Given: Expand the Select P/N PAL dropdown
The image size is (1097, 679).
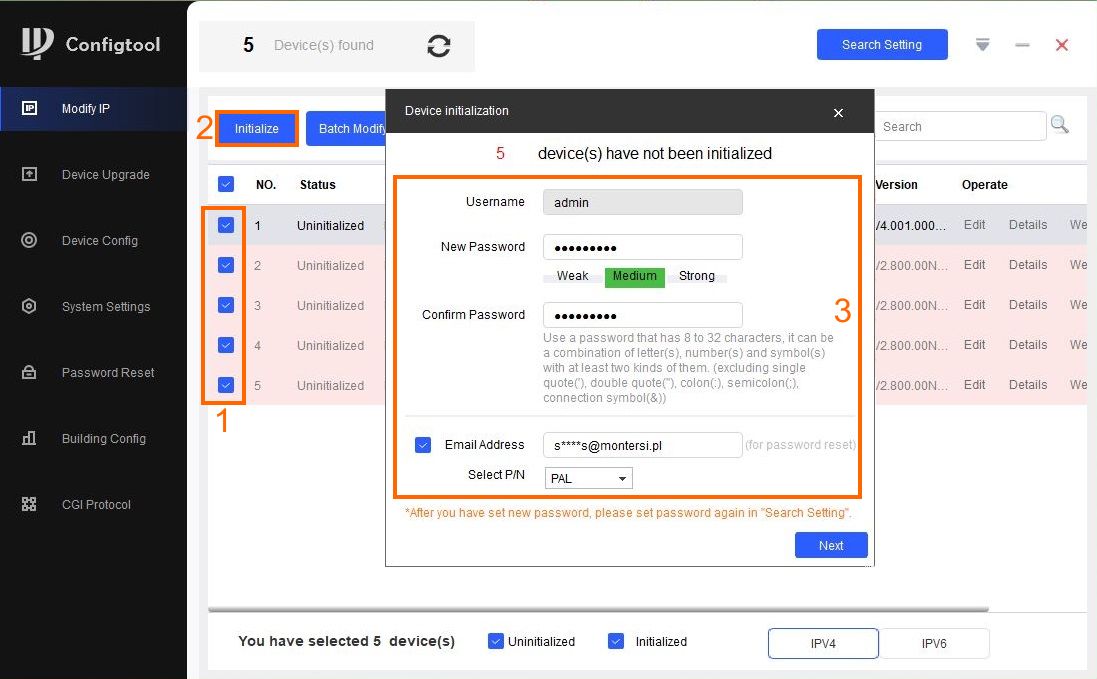Looking at the screenshot, I should tap(589, 479).
